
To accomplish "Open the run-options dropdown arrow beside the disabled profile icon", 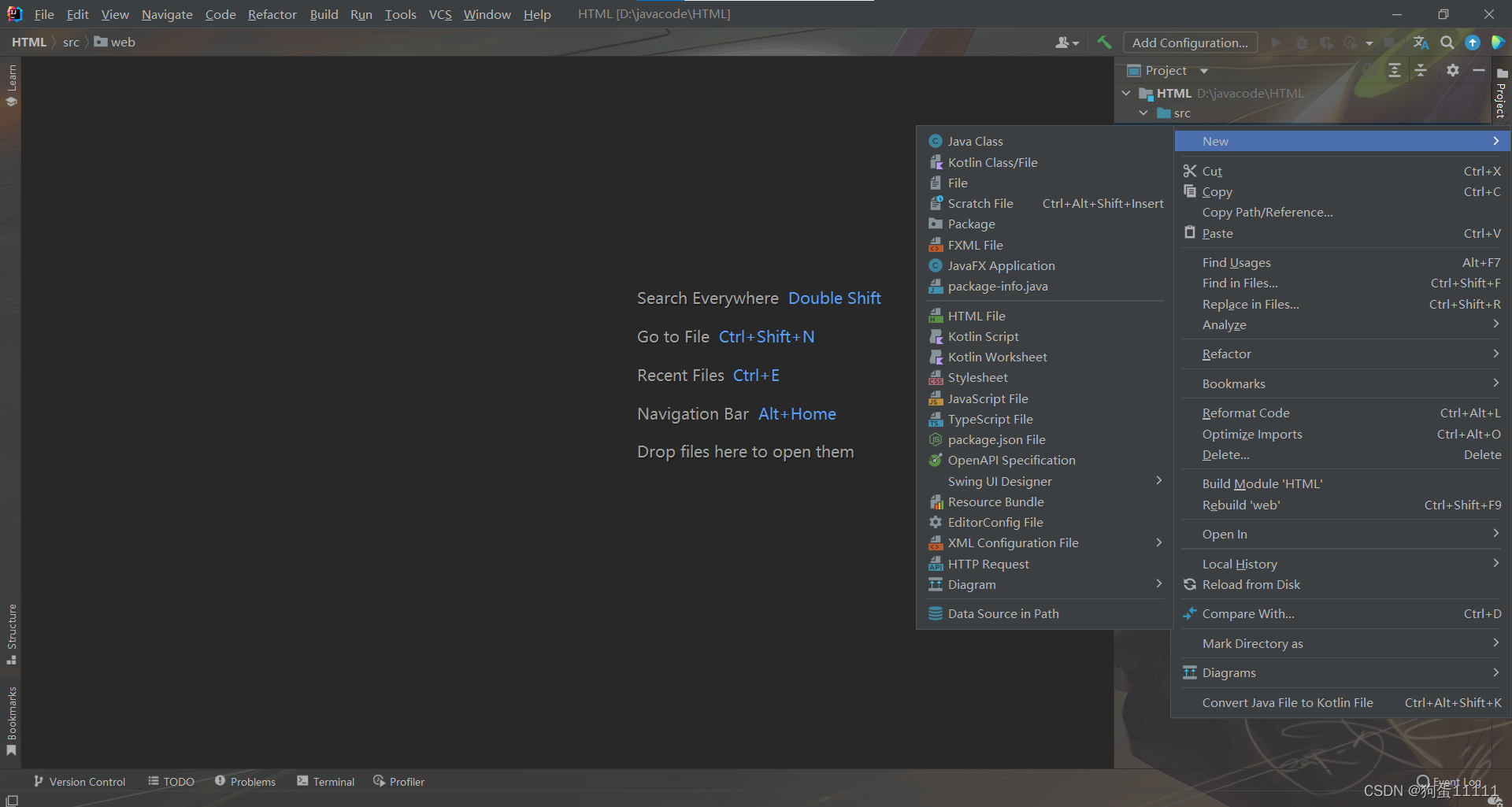I will point(1369,43).
